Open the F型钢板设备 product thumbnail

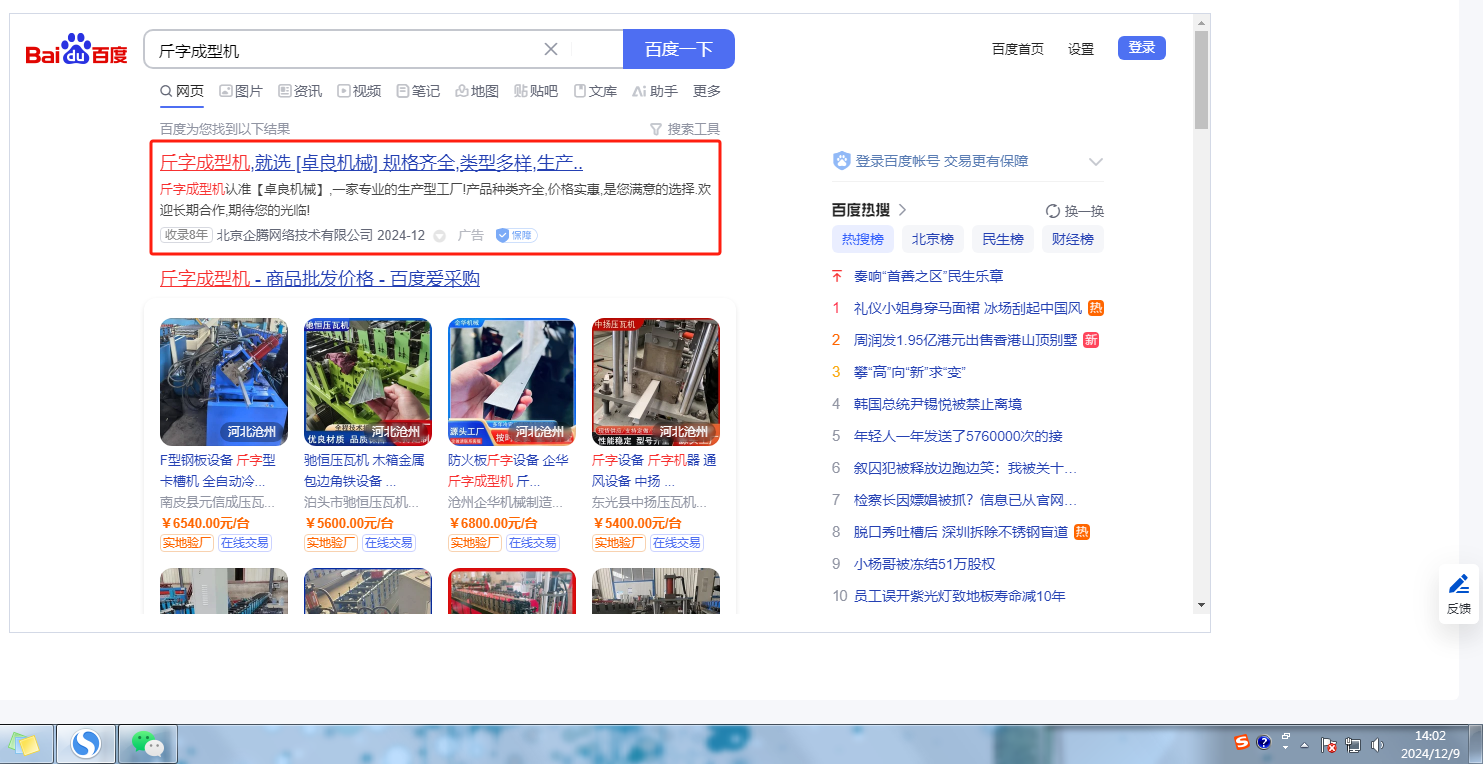[x=224, y=382]
